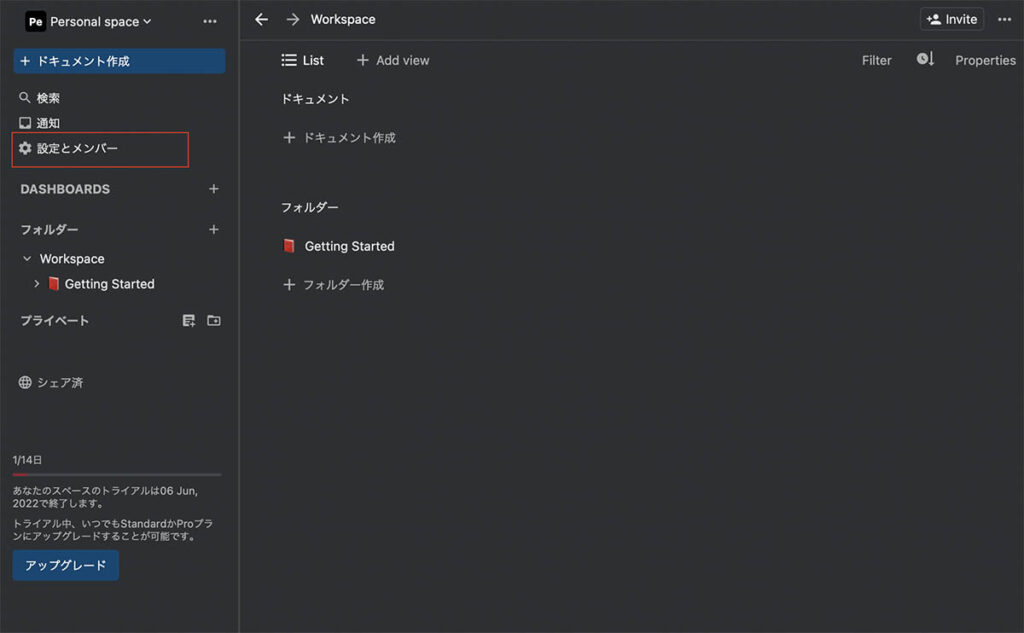Open the top-right three-dot menu
The image size is (1024, 633).
[x=1004, y=20]
